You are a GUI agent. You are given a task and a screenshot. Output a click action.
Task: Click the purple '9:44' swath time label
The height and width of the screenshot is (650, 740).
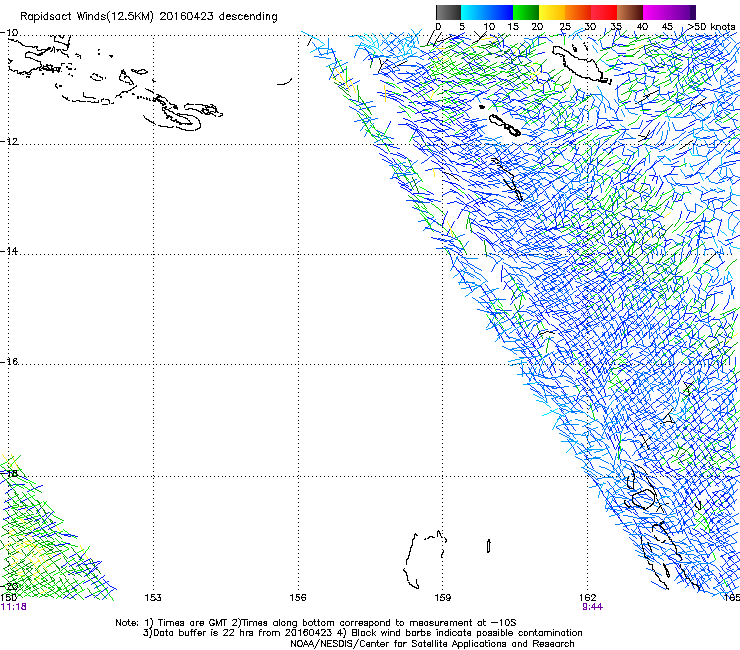click(x=592, y=607)
